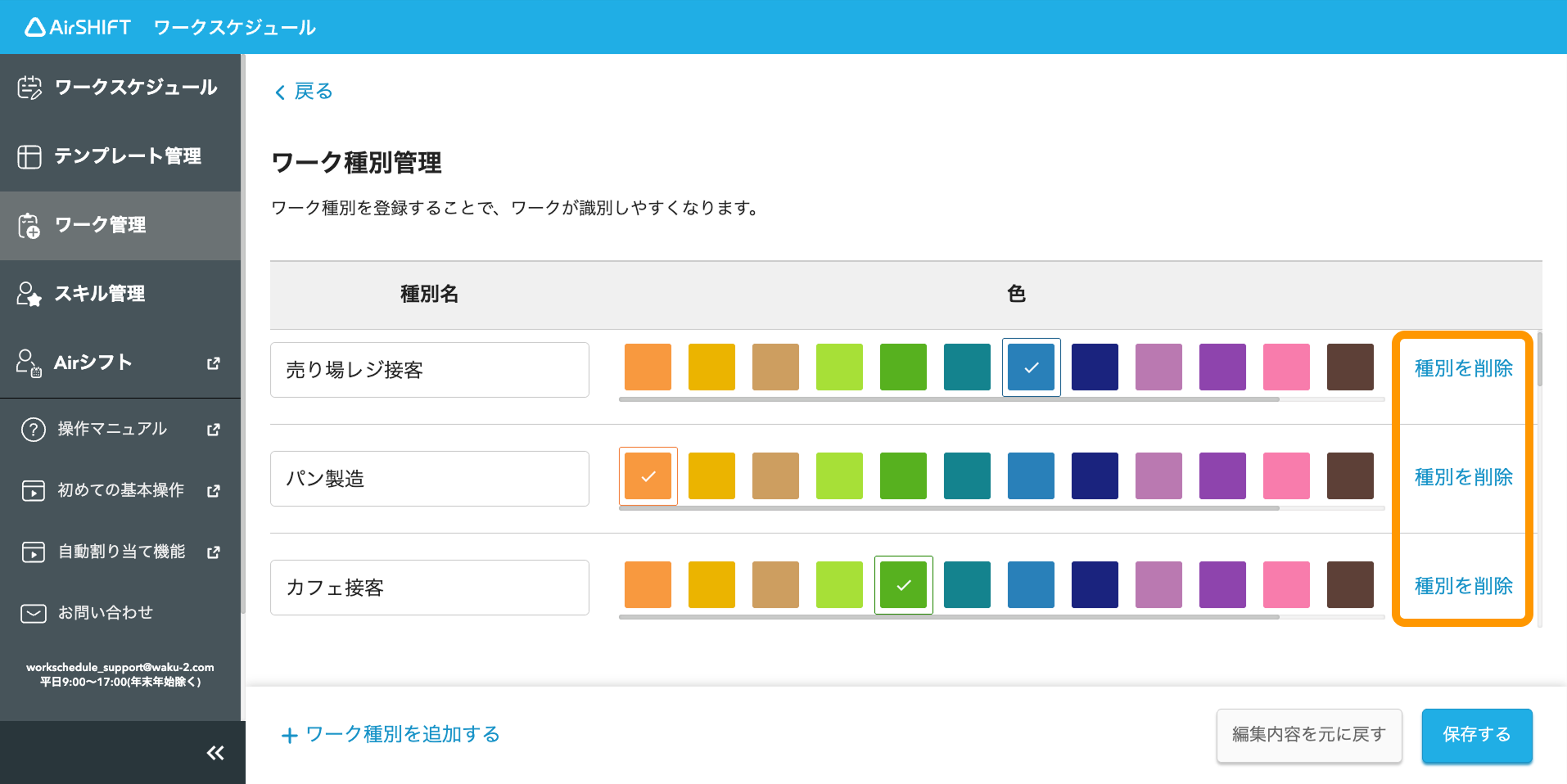Add new type with ワーク種別を追加する
This screenshot has width=1567, height=784.
click(391, 735)
